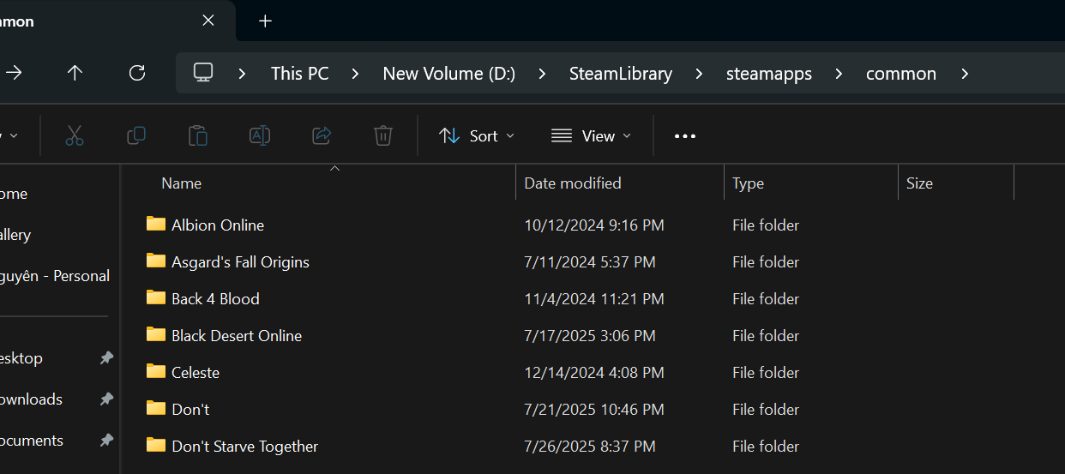Navigate to This PC breadcrumb
Image resolution: width=1065 pixels, height=474 pixels.
click(x=300, y=74)
